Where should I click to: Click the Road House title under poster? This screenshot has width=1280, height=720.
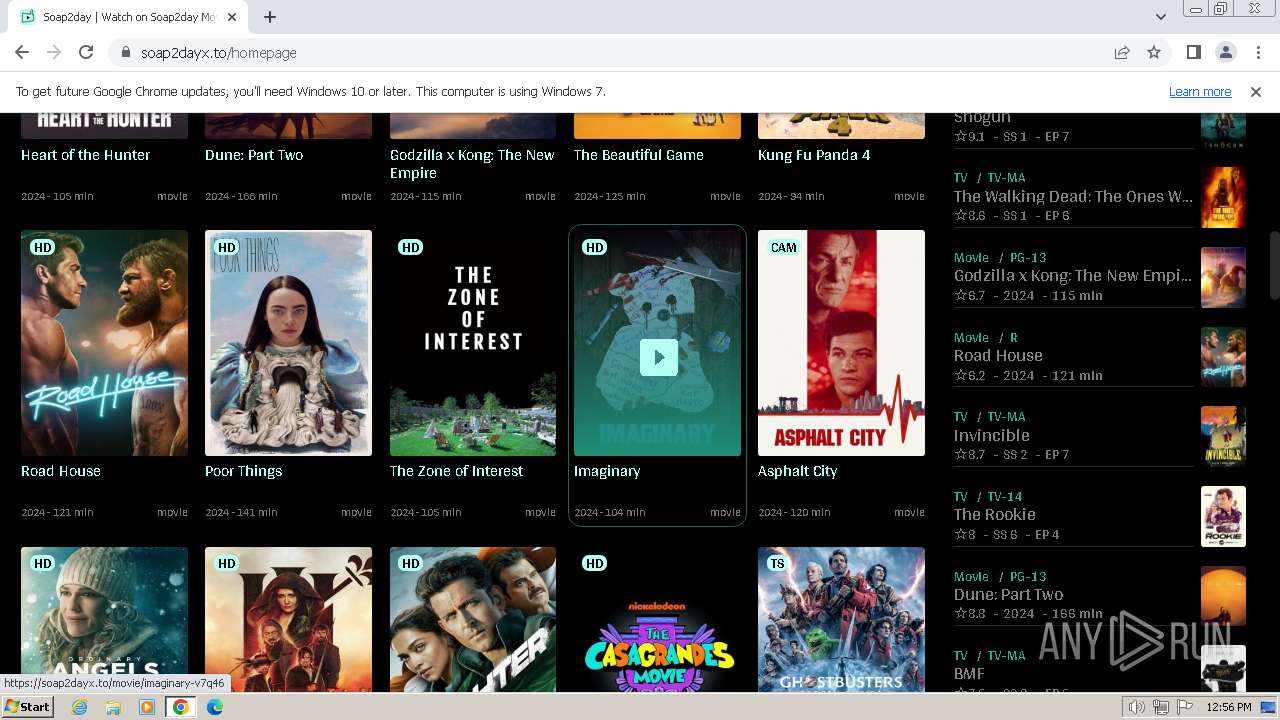[x=61, y=471]
